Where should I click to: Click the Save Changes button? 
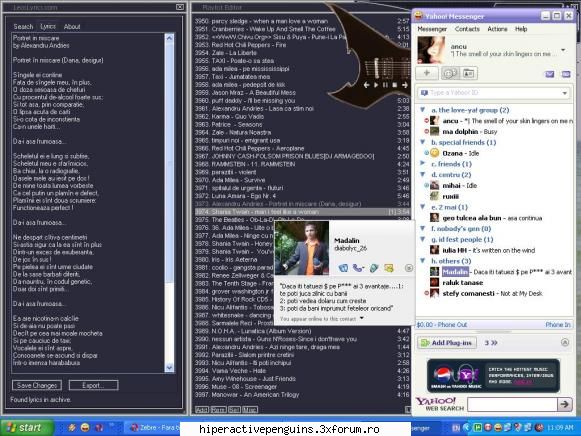[37, 385]
